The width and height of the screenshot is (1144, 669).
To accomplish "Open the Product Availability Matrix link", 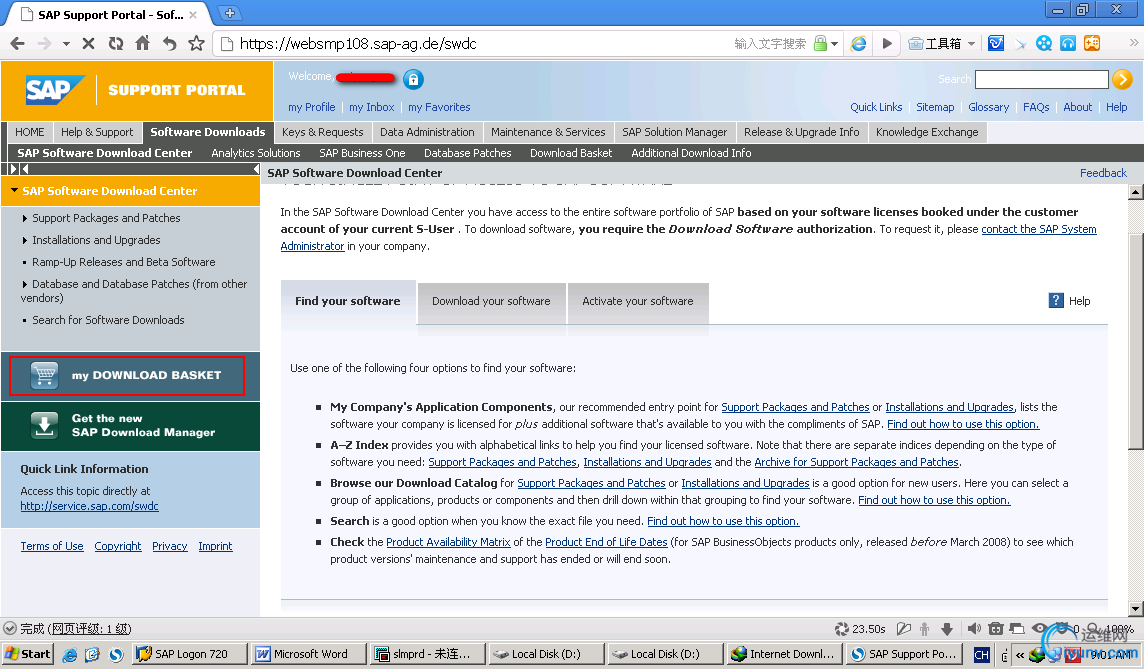I will tap(448, 542).
